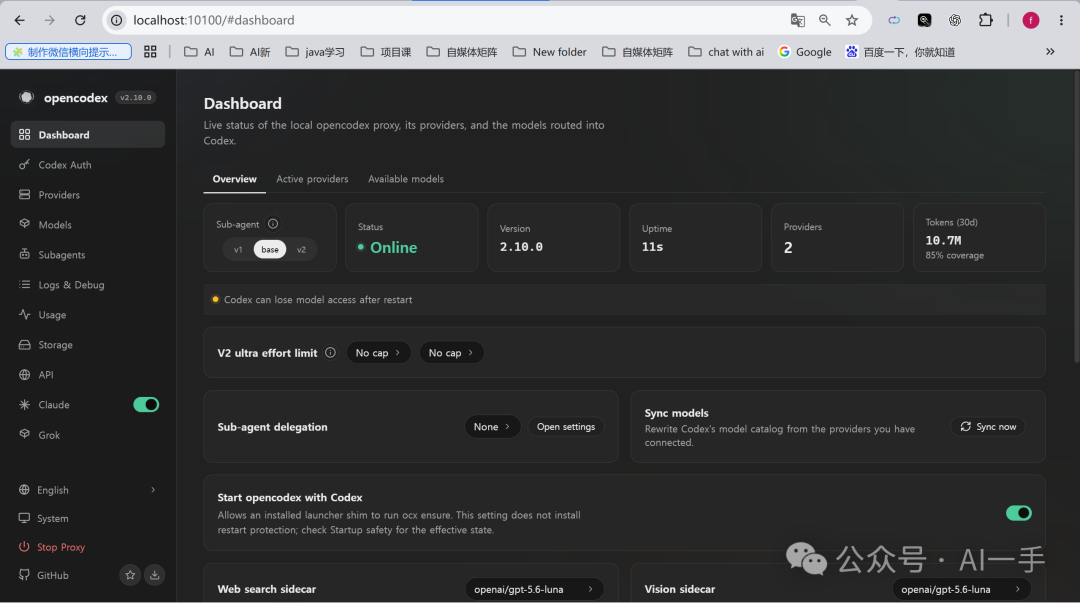Click the download icon beside GitHub
1080x603 pixels.
click(x=155, y=575)
